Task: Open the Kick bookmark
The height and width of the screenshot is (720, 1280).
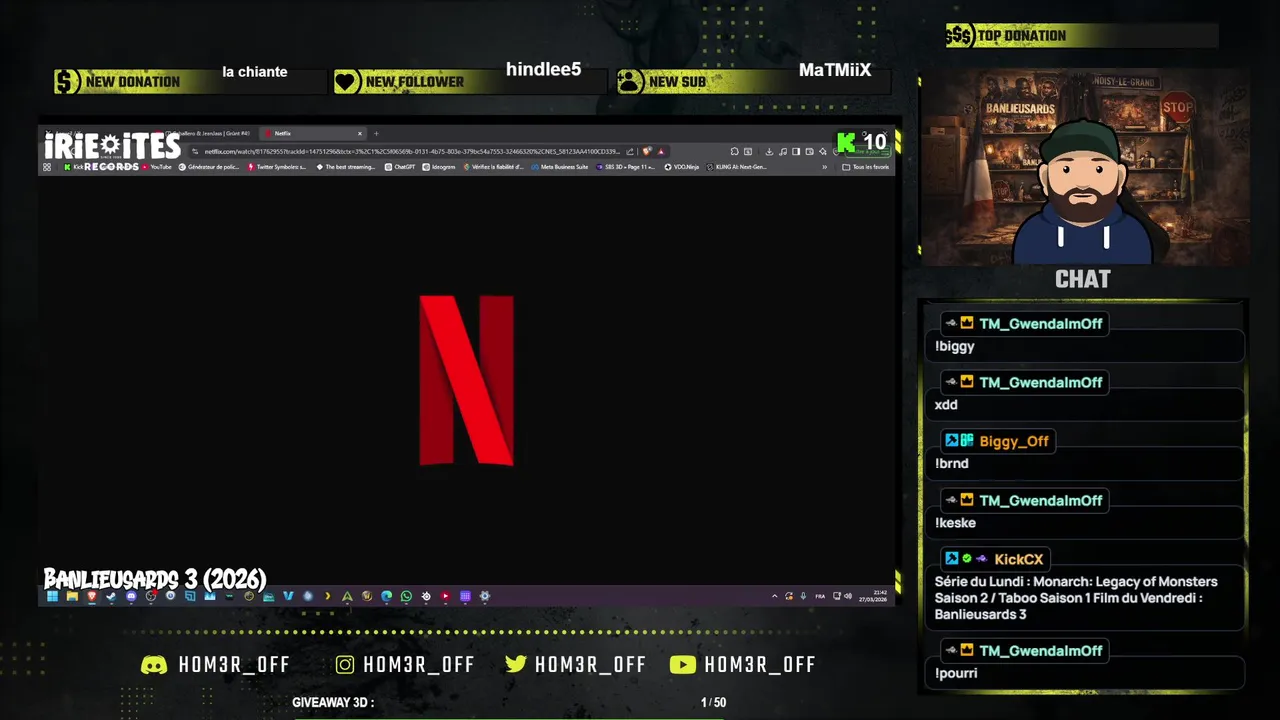Action: click(74, 167)
